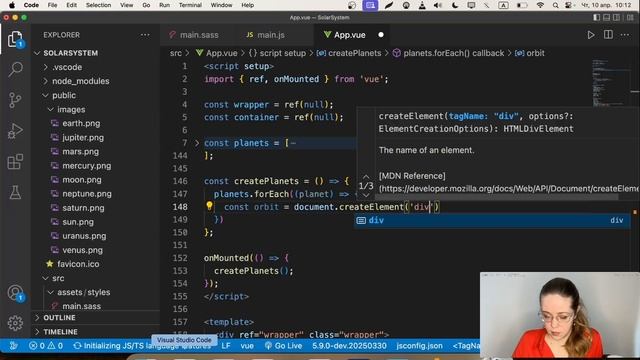Open Explorer more actions ellipsis
This screenshot has height=360, width=640.
pos(145,35)
